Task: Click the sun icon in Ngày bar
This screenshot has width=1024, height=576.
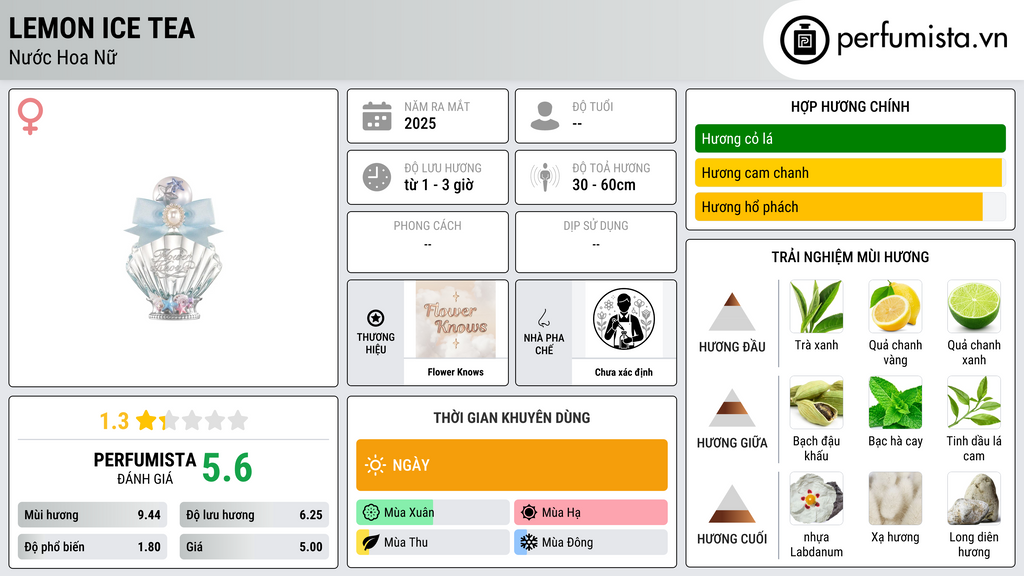Action: click(376, 465)
